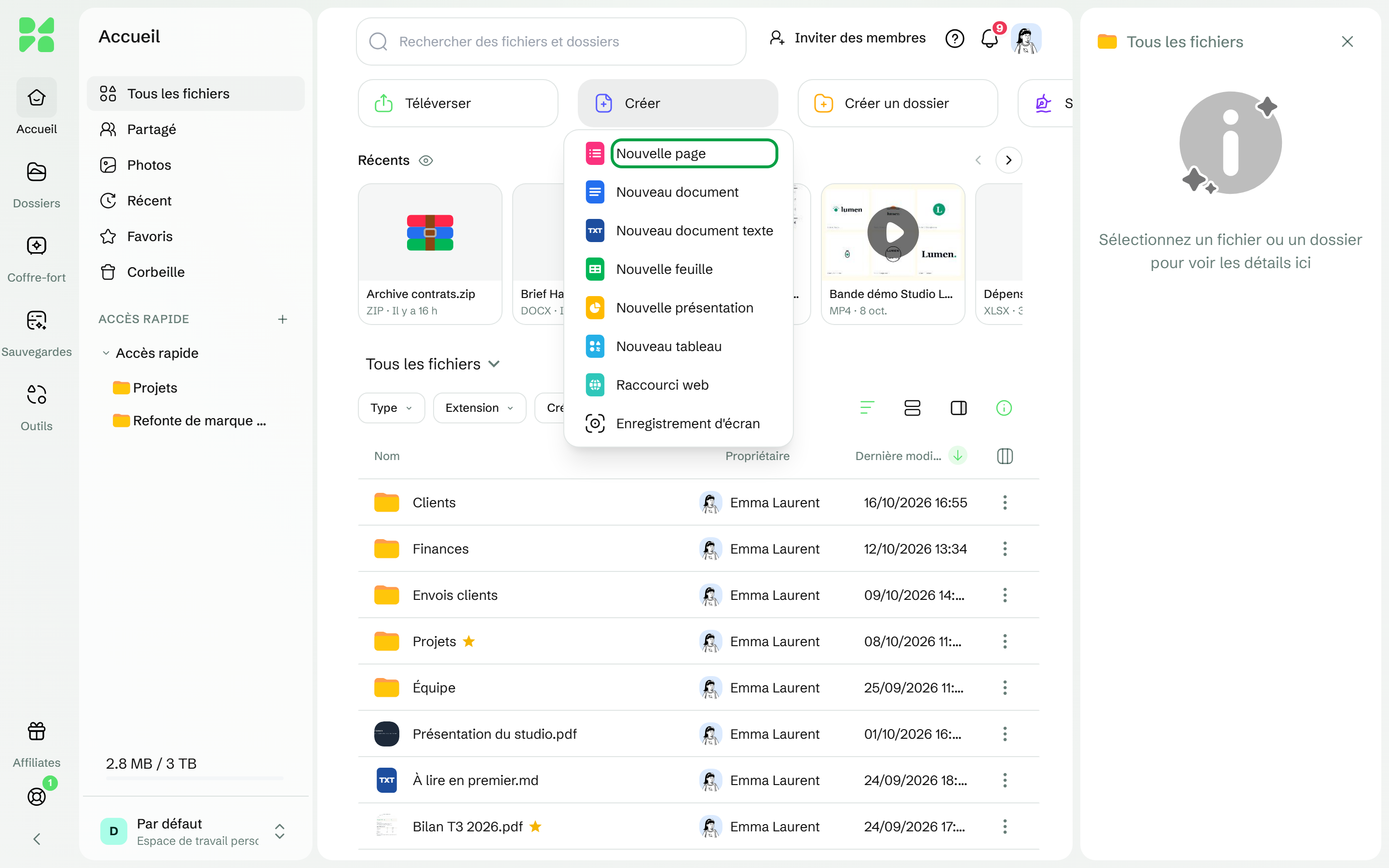Open the Dossiers section in the left rail

pos(36,185)
